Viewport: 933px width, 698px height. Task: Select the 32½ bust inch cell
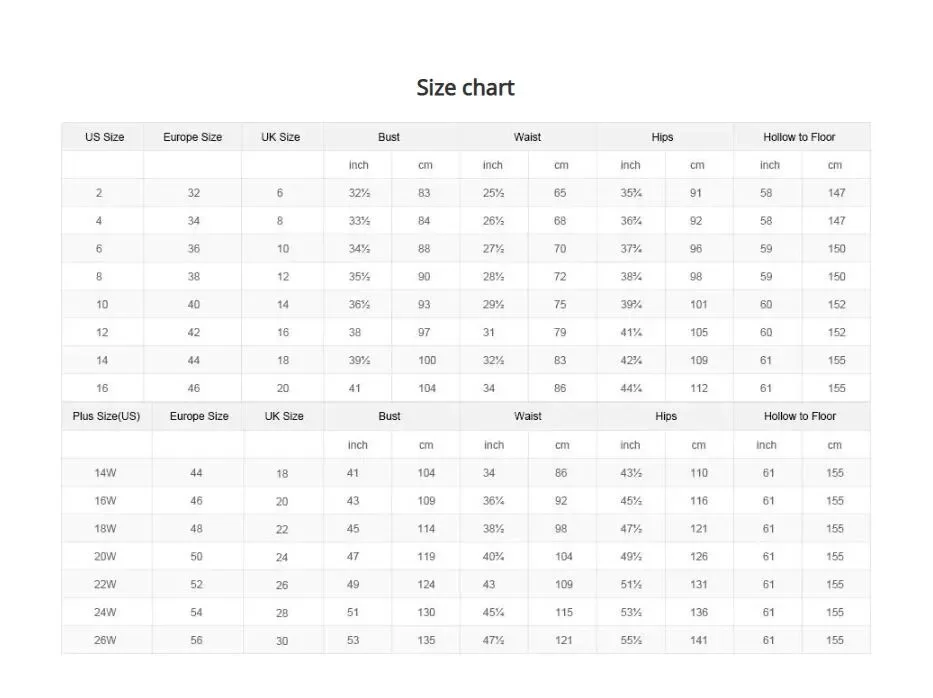pos(359,193)
